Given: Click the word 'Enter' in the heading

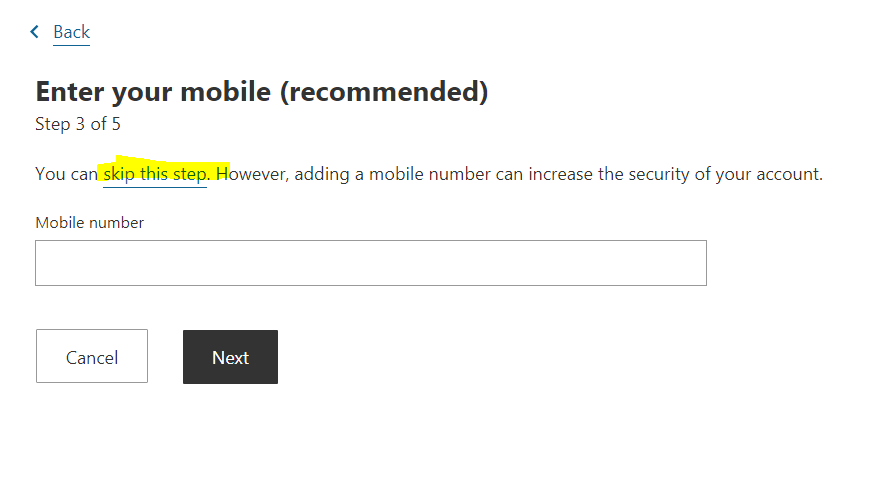Looking at the screenshot, I should (70, 91).
